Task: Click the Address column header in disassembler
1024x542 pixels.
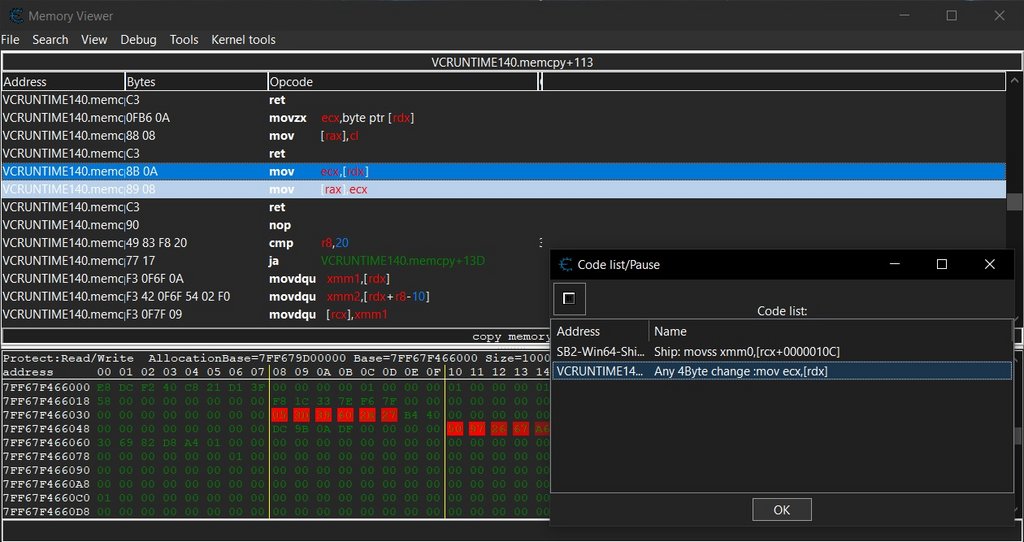Action: pos(63,82)
